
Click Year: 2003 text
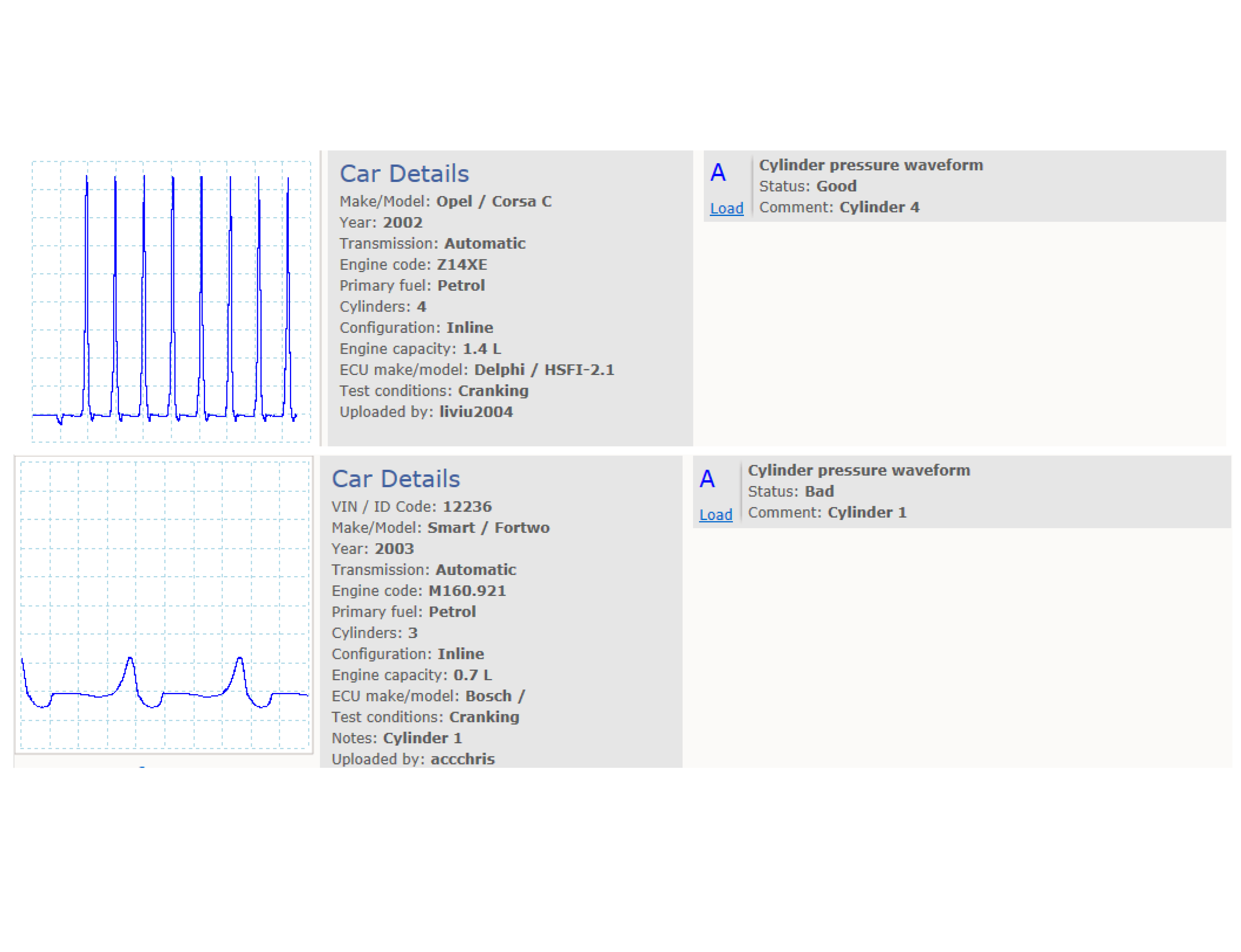point(373,549)
